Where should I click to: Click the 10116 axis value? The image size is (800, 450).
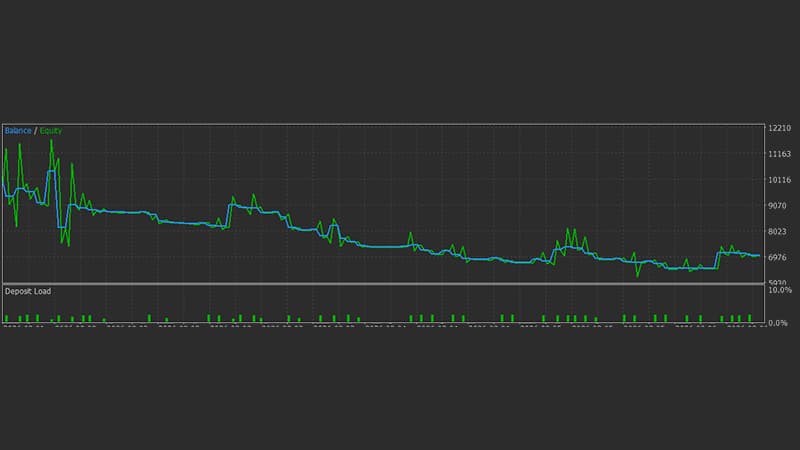click(779, 180)
